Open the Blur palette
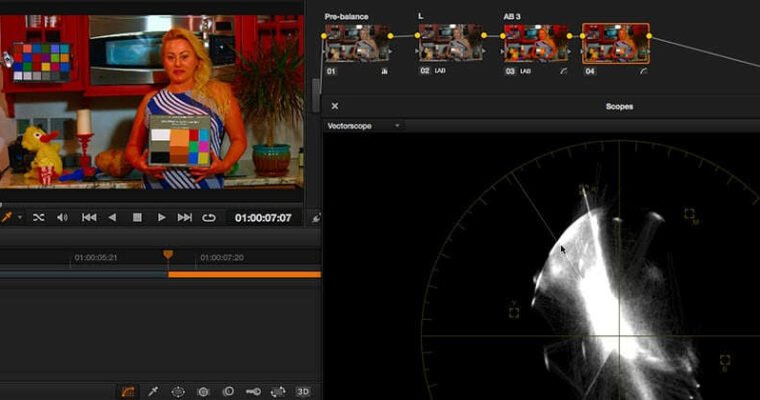The height and width of the screenshot is (400, 760). (228, 391)
